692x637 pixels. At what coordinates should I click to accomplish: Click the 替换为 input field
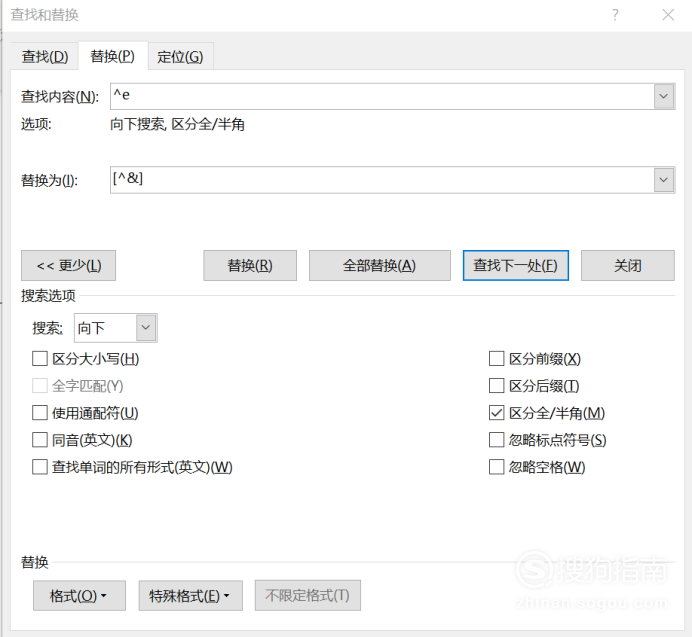tap(382, 180)
